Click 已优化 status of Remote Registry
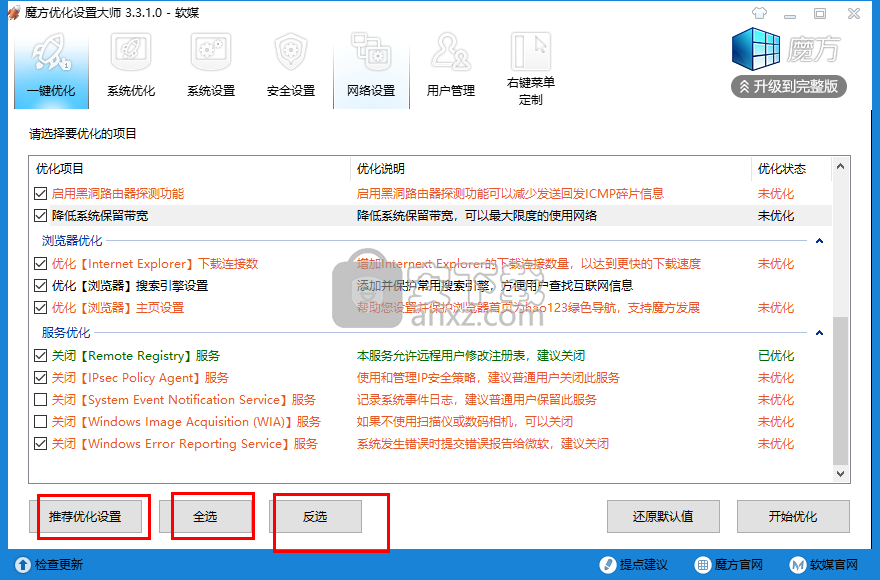 (776, 356)
